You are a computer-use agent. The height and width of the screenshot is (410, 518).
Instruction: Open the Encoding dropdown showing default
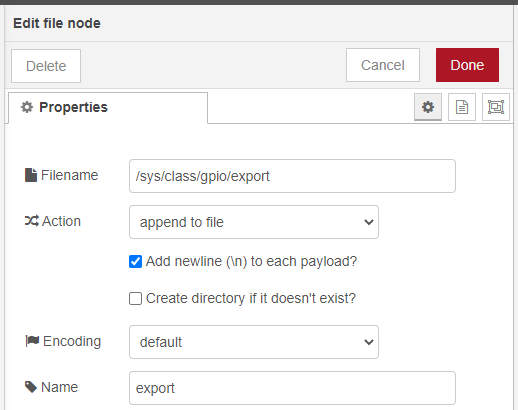pyautogui.click(x=254, y=342)
